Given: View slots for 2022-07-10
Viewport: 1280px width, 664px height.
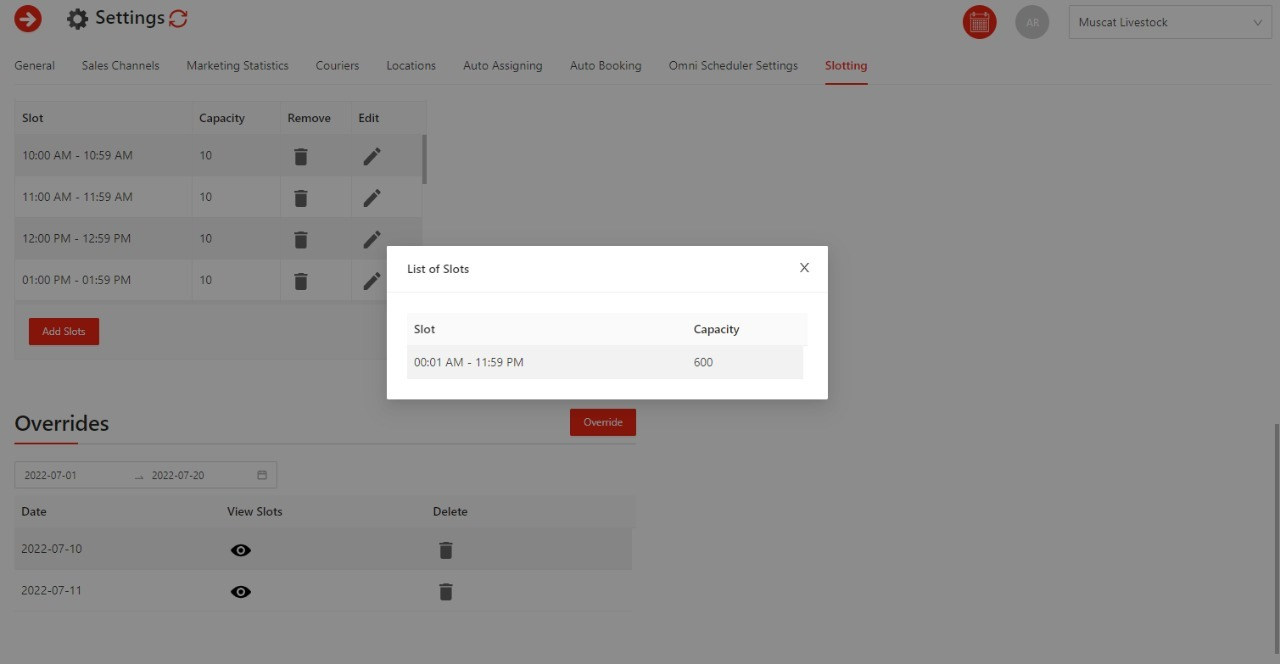Looking at the screenshot, I should pyautogui.click(x=241, y=550).
